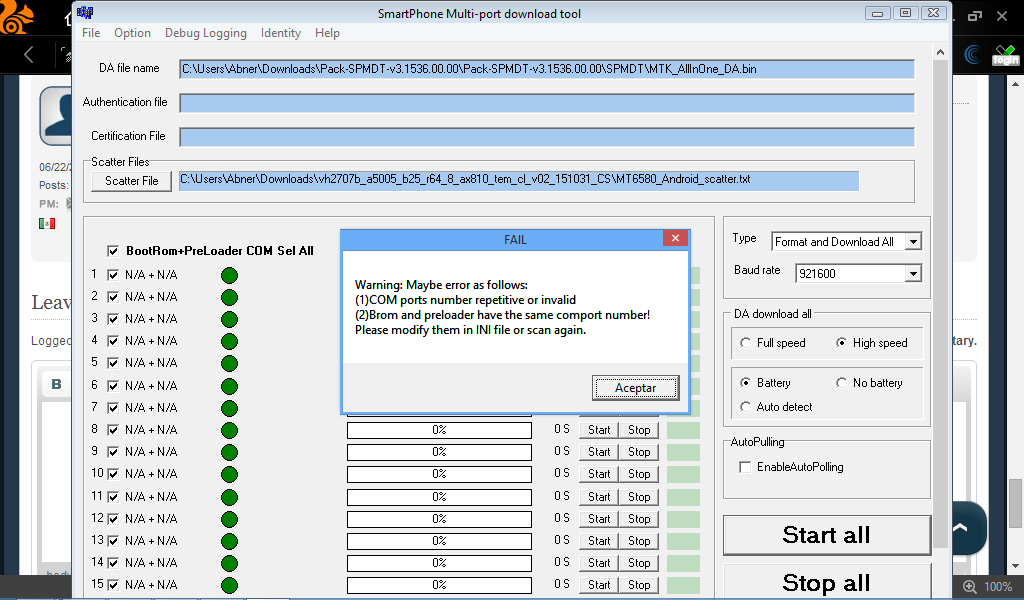
Task: Open the File menu
Action: 91,33
